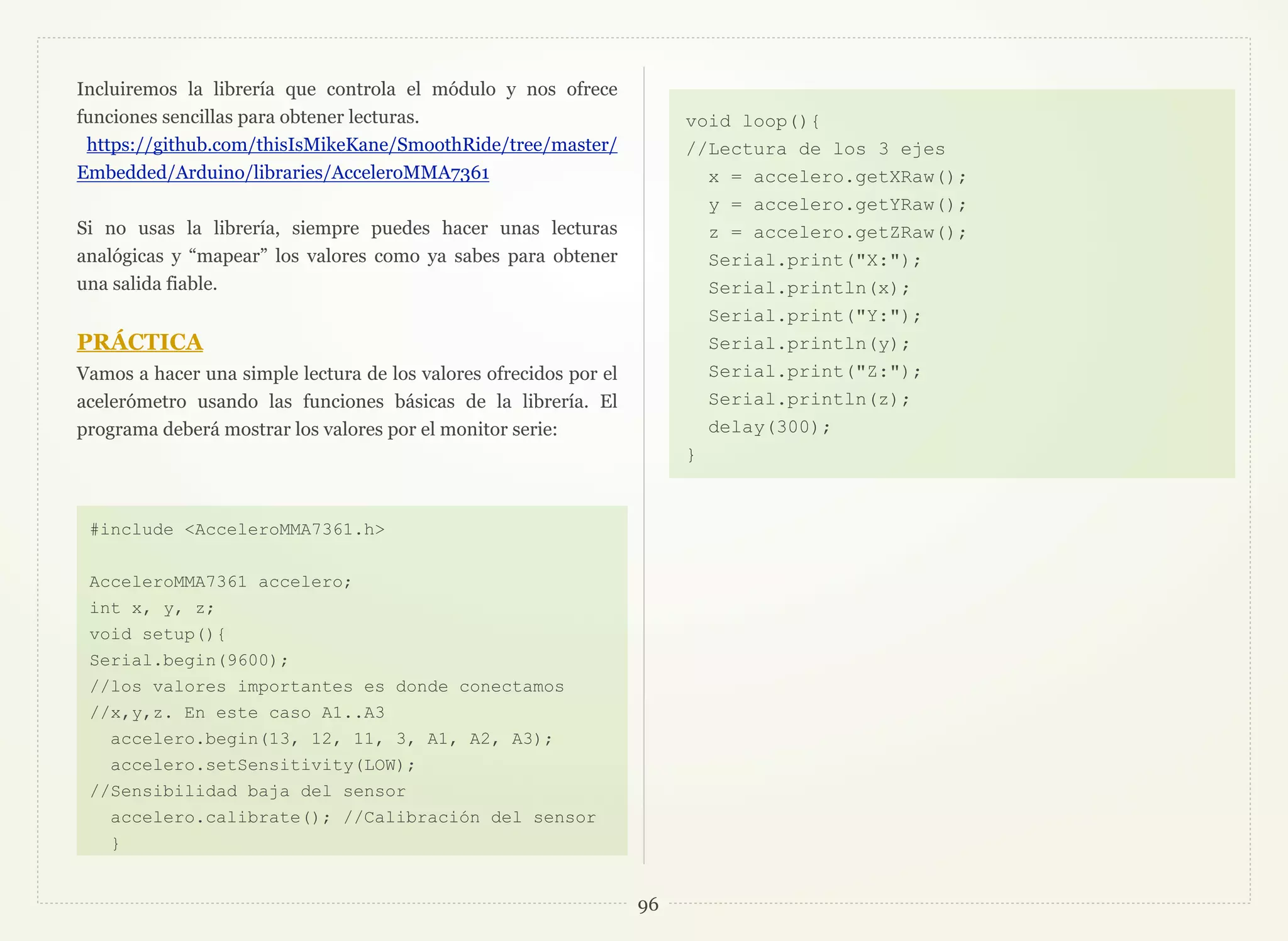Click the 'Serial.println(z);' line
Image resolution: width=1288 pixels, height=941 pixels.
click(809, 399)
